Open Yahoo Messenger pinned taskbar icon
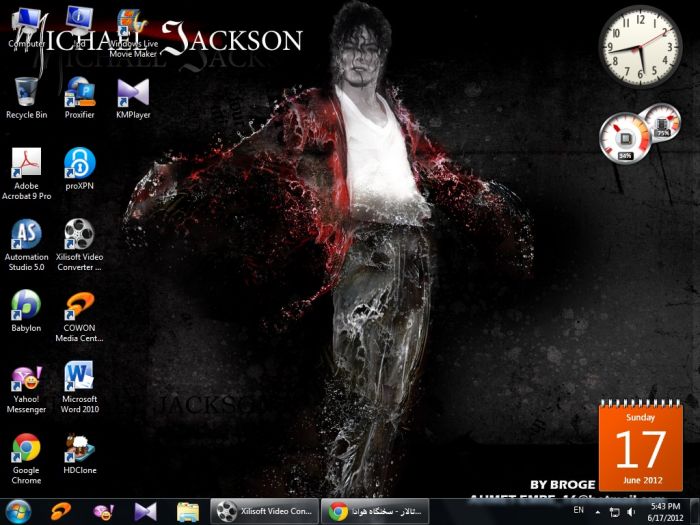 click(103, 512)
